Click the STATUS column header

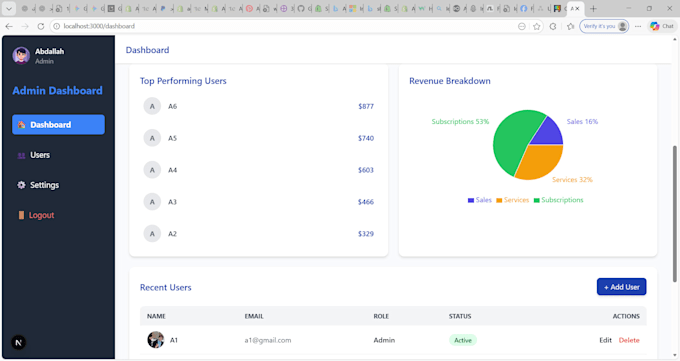click(460, 316)
